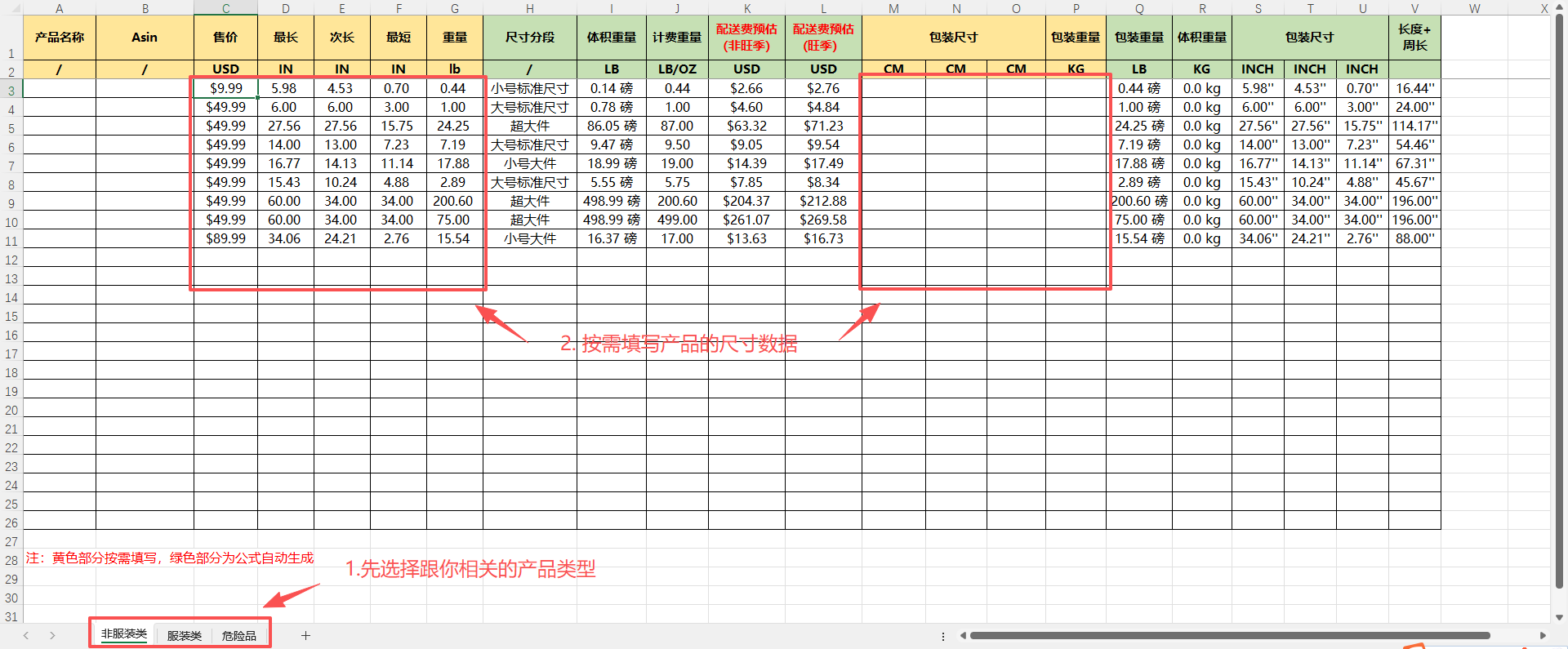The width and height of the screenshot is (1568, 649).
Task: Switch to the 服装类 sheet tab
Action: [184, 635]
